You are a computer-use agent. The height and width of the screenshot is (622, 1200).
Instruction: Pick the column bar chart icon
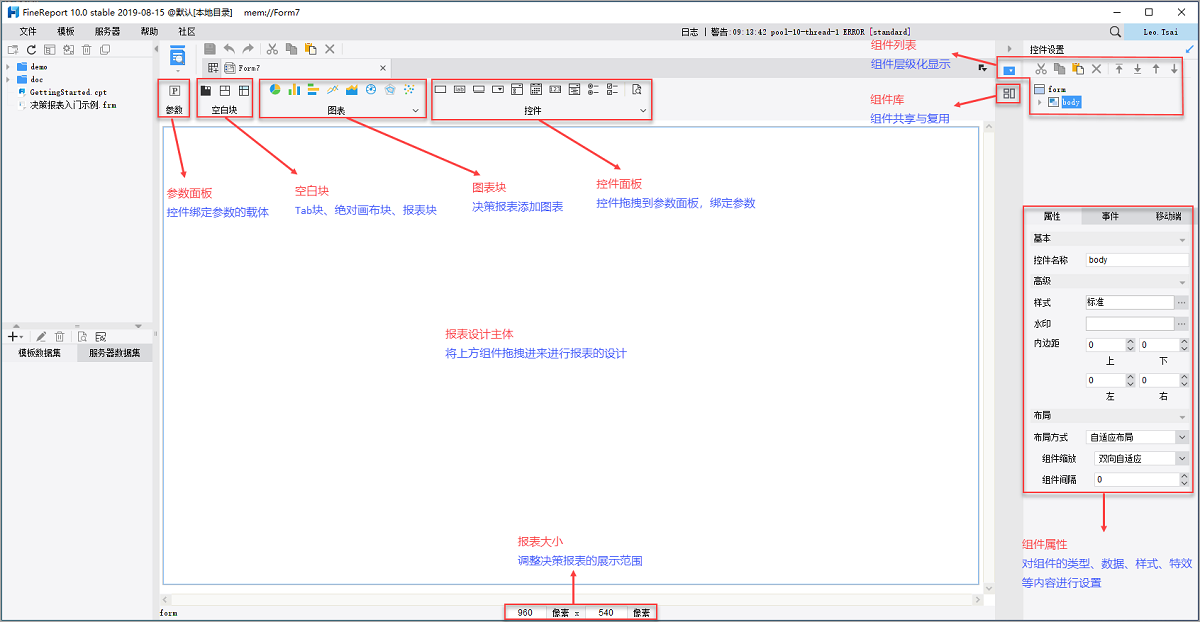tap(294, 90)
